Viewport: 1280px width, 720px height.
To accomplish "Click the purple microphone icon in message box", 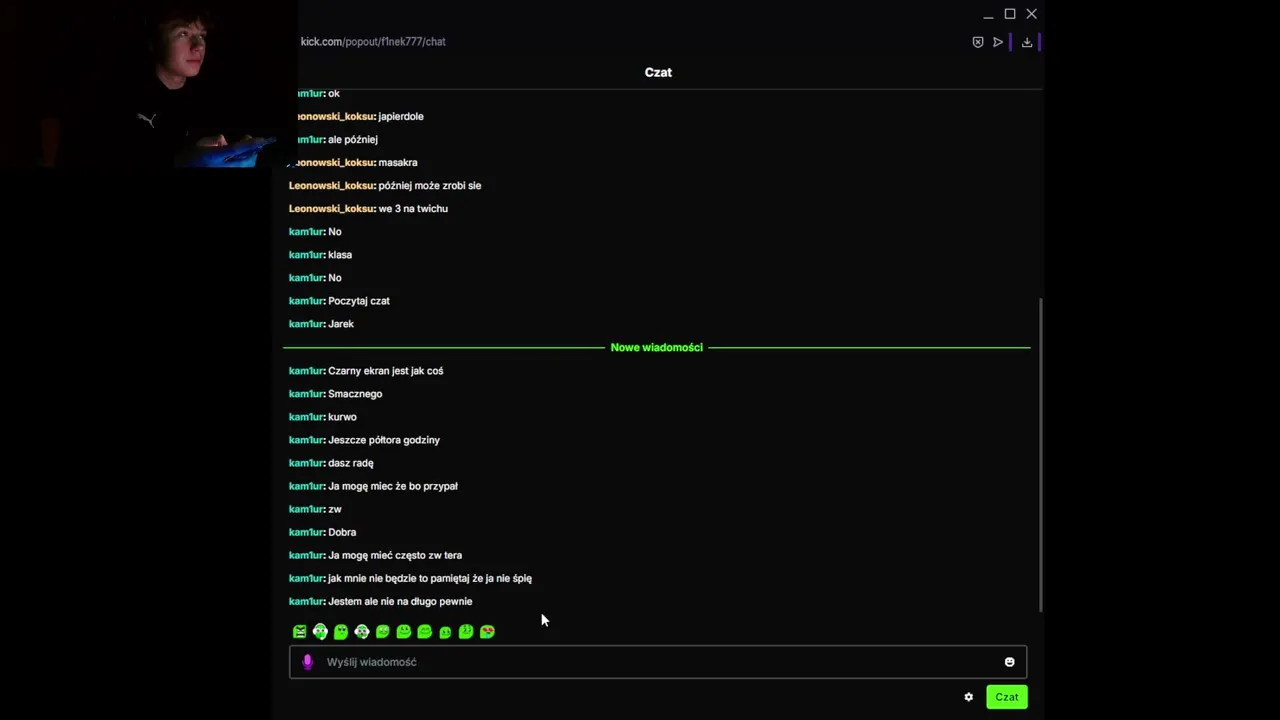I will coord(307,662).
